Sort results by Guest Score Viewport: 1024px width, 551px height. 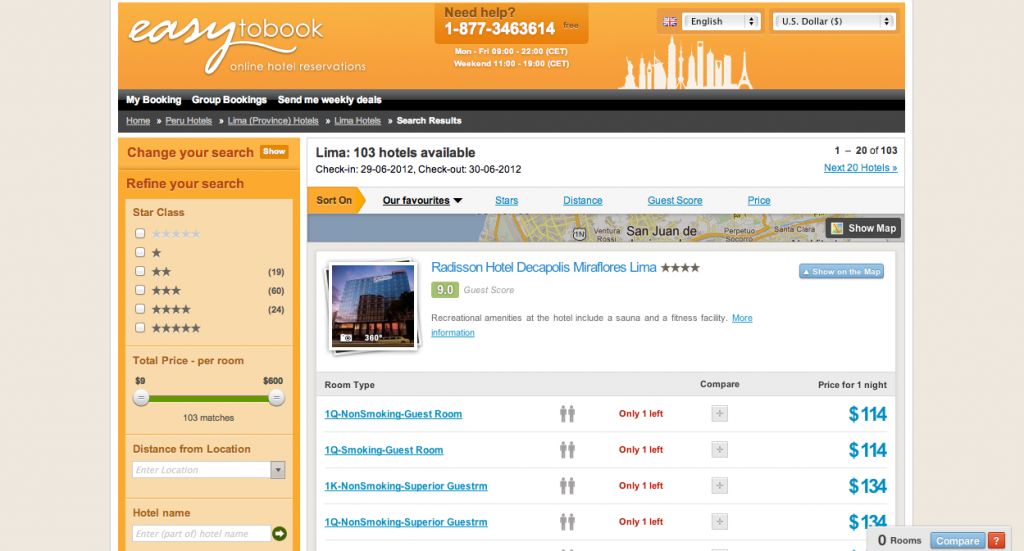675,200
